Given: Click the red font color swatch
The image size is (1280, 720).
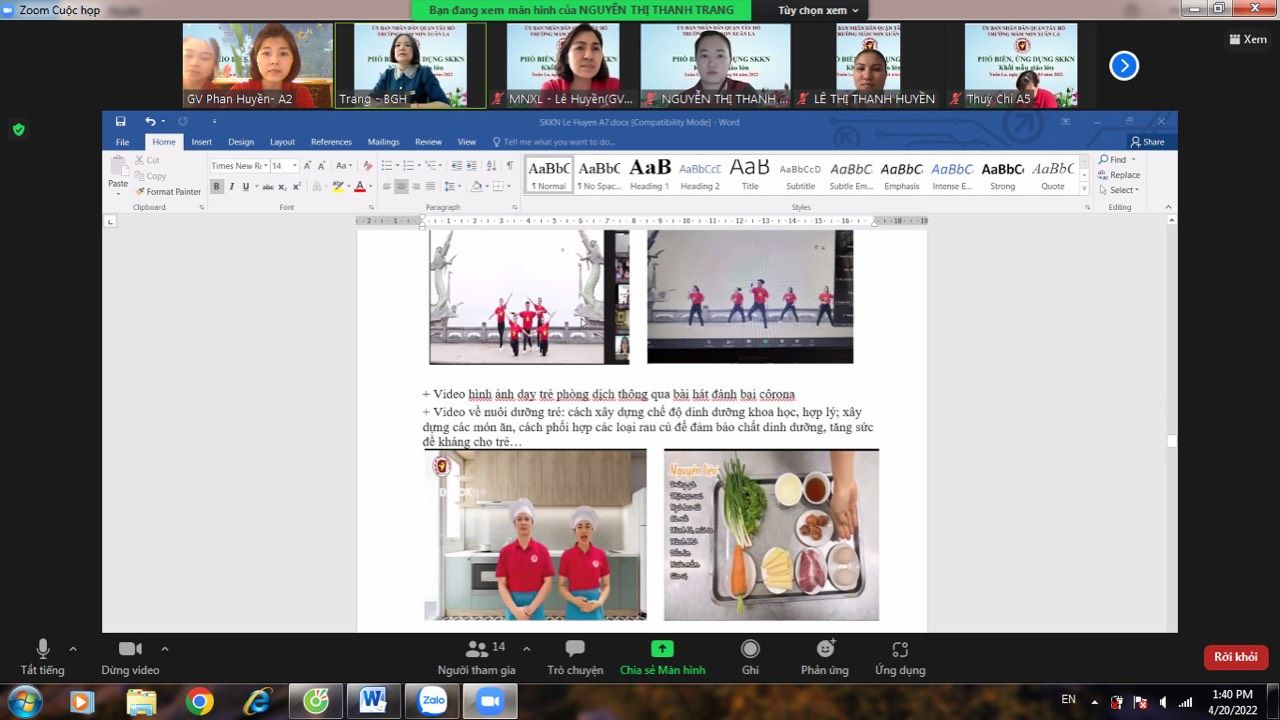Looking at the screenshot, I should tap(358, 187).
